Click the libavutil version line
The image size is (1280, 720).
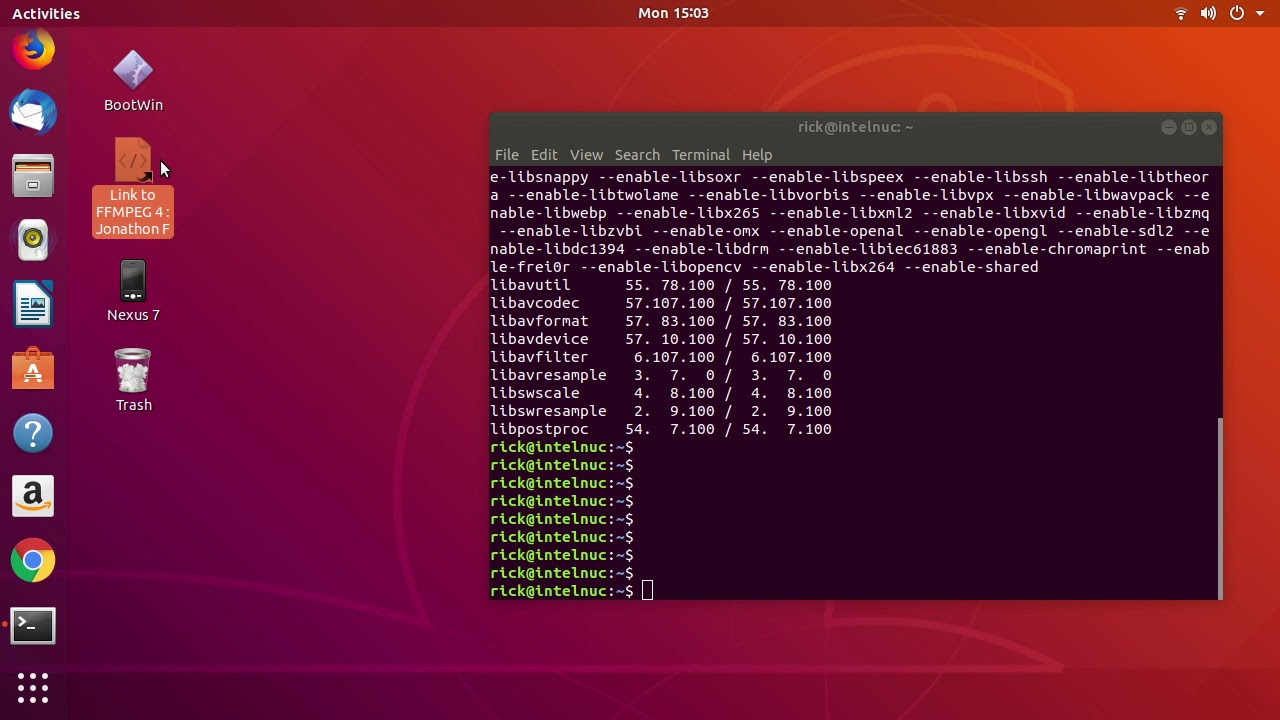(661, 285)
